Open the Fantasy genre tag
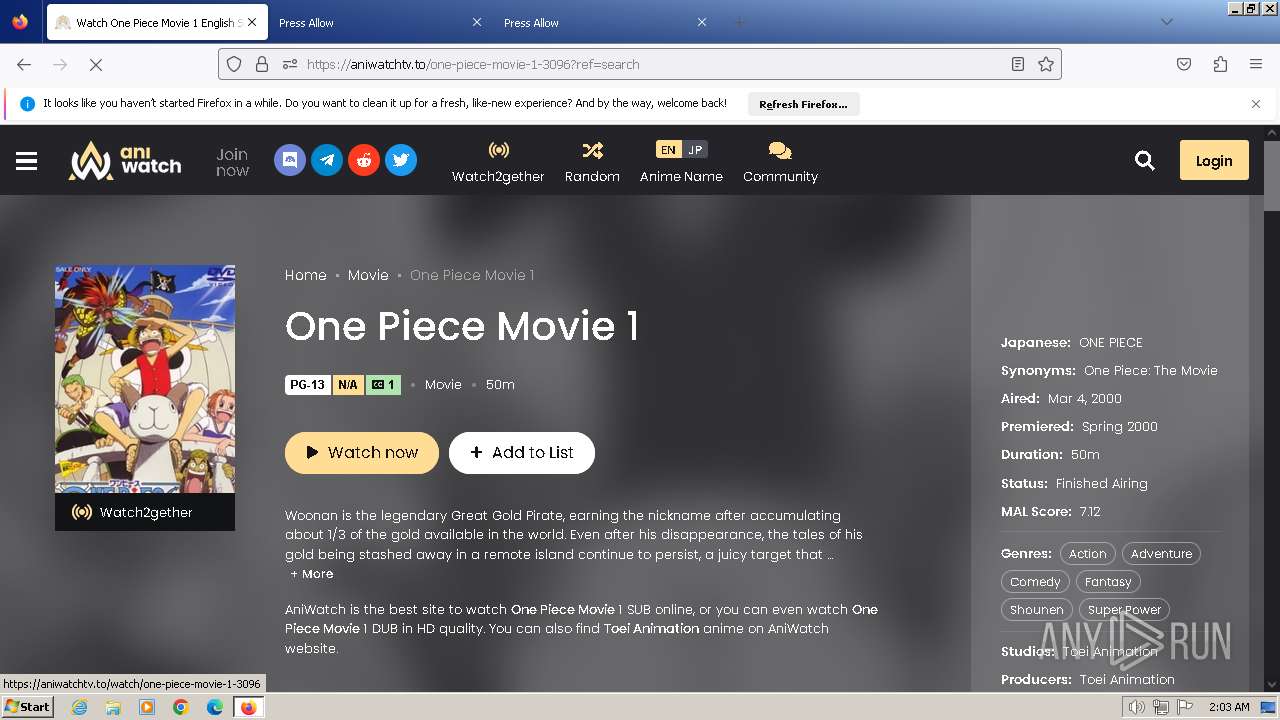This screenshot has width=1280, height=720. (x=1108, y=581)
